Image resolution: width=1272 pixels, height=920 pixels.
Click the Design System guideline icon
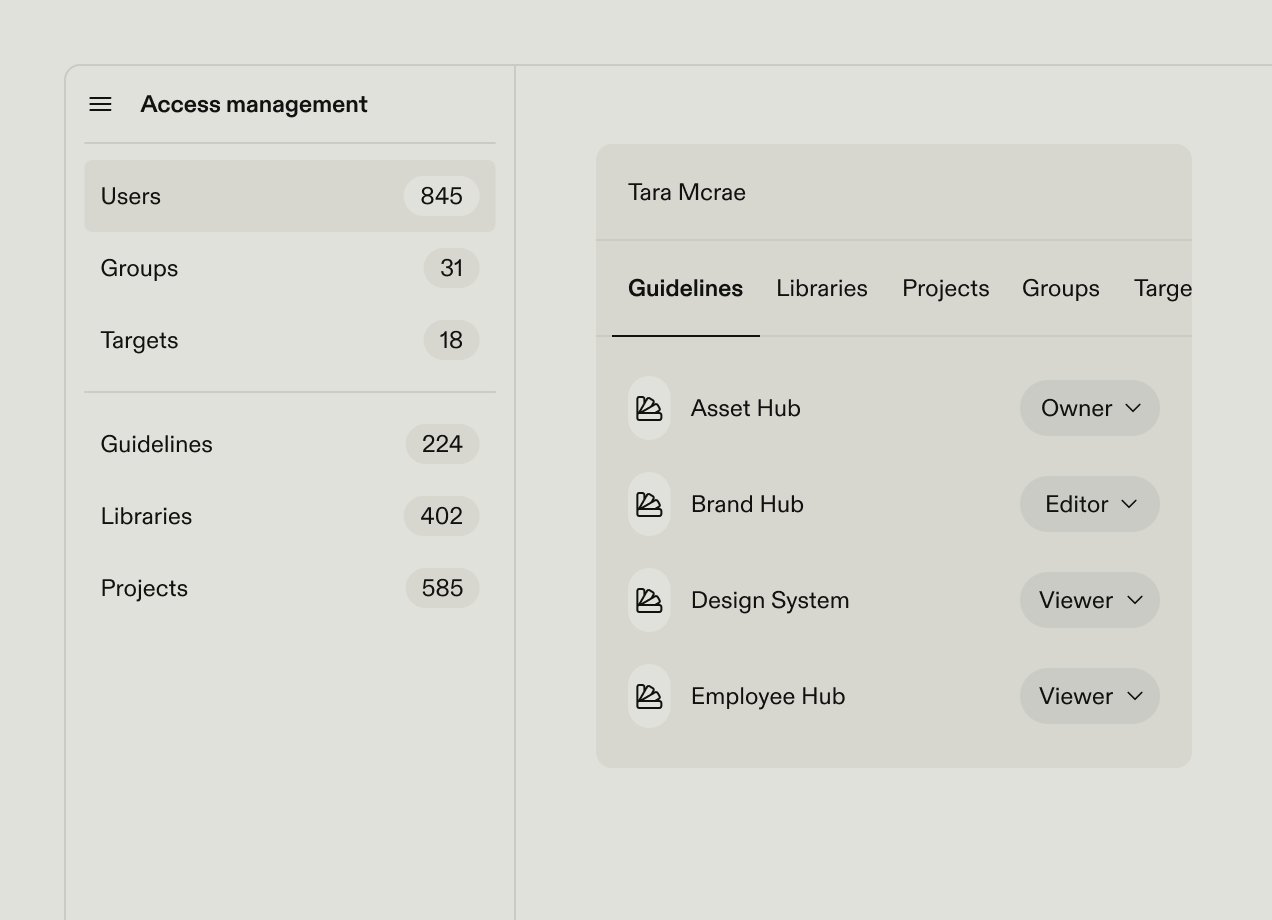[649, 600]
